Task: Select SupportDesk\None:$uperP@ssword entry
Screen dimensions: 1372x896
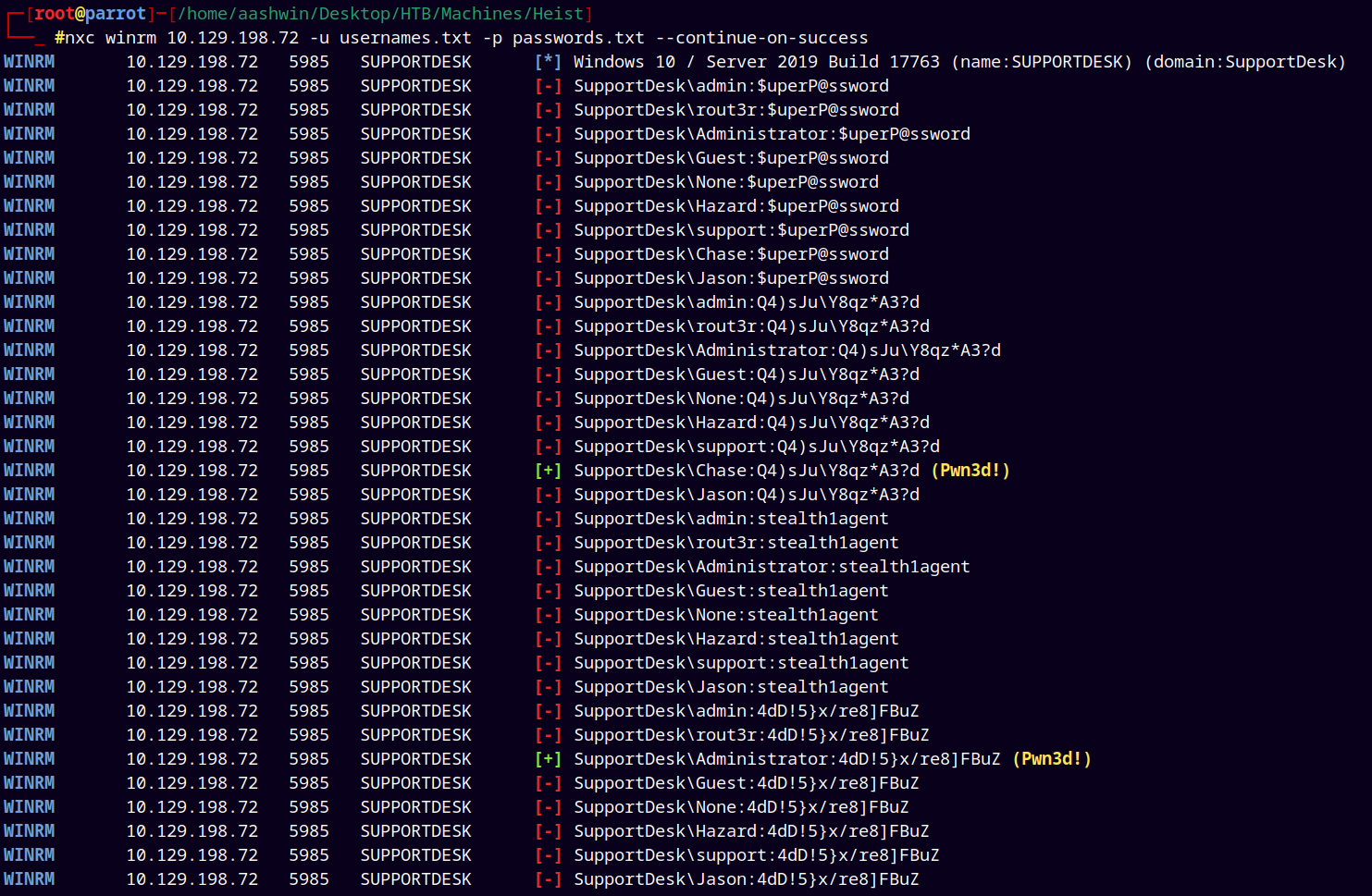Action: click(726, 182)
